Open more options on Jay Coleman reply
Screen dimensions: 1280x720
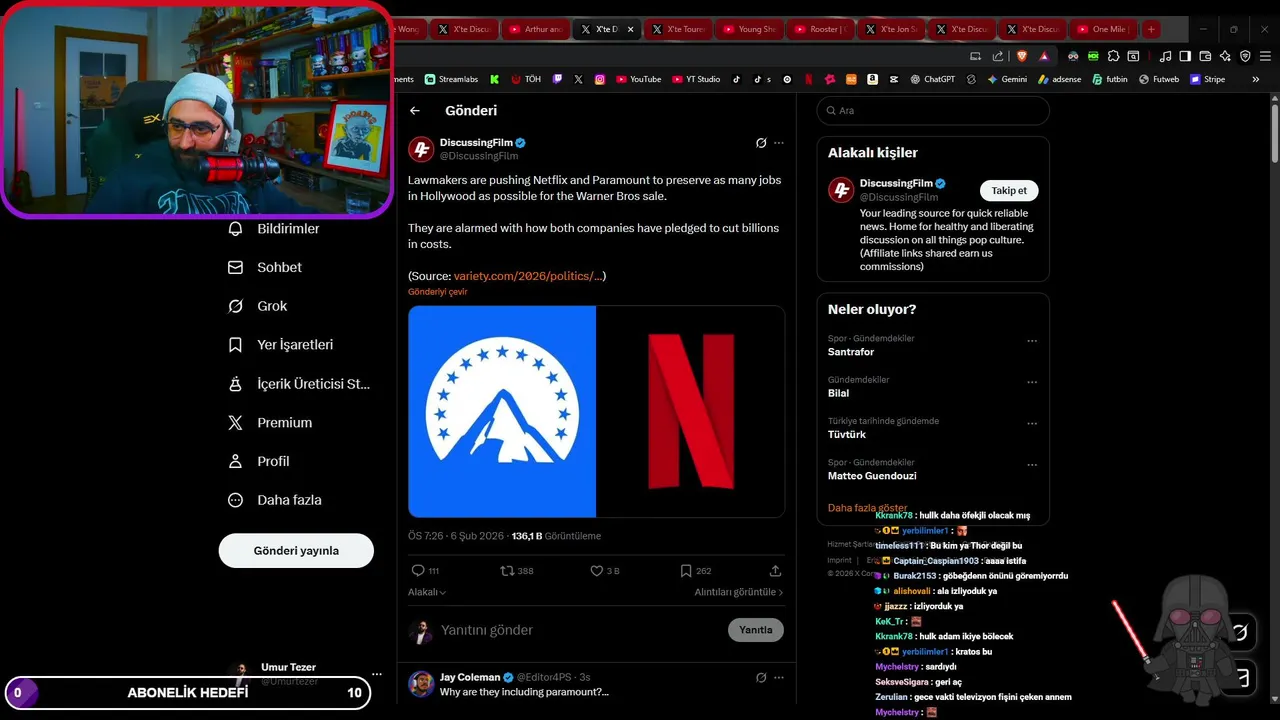pos(779,677)
